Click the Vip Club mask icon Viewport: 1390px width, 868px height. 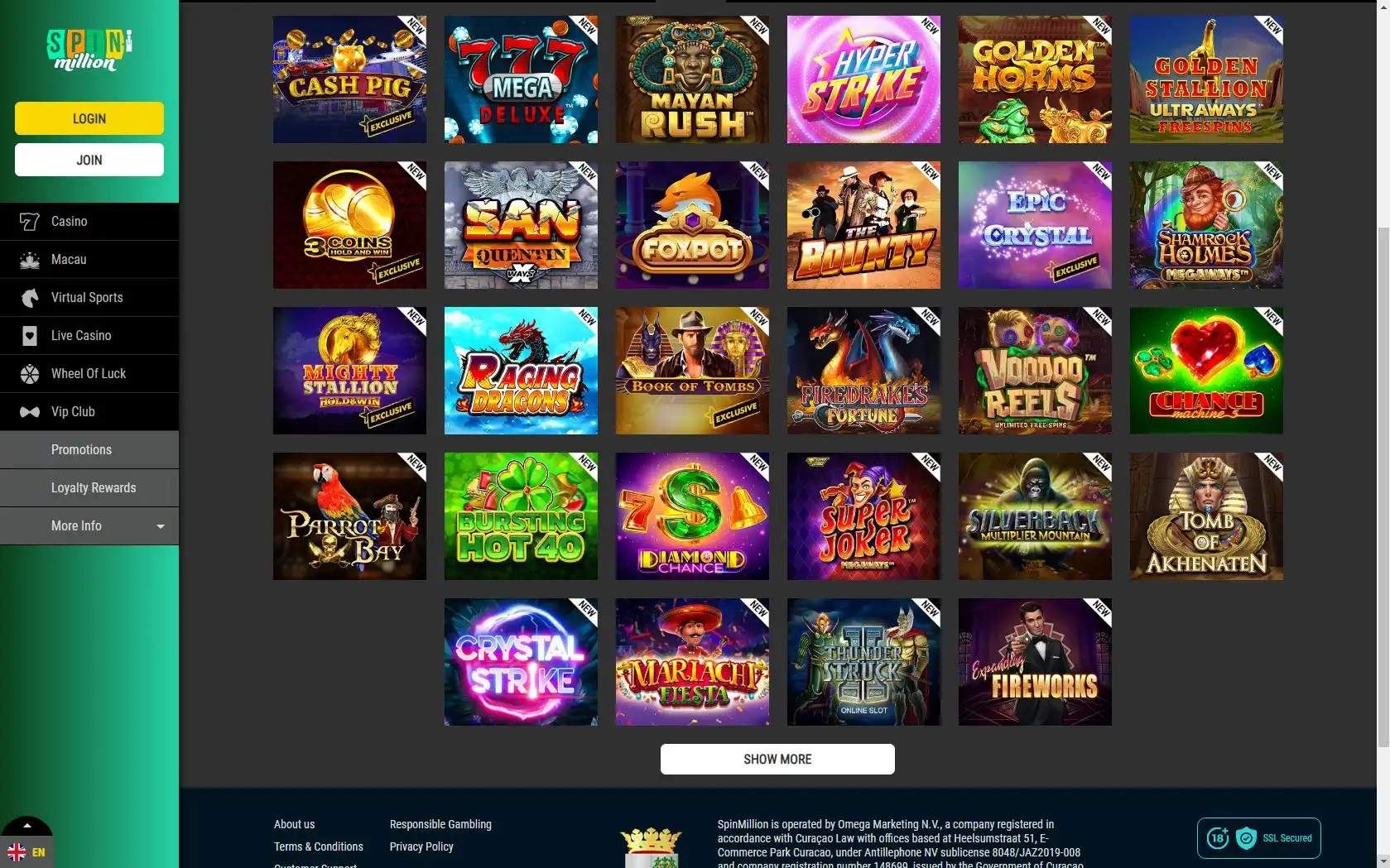click(30, 412)
